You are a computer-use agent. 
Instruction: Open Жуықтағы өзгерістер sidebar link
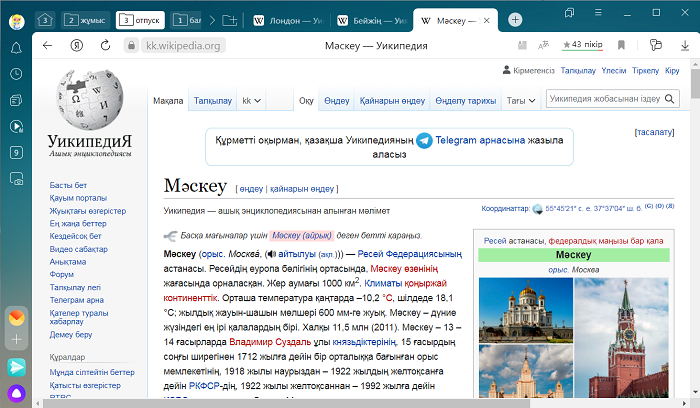[88, 211]
